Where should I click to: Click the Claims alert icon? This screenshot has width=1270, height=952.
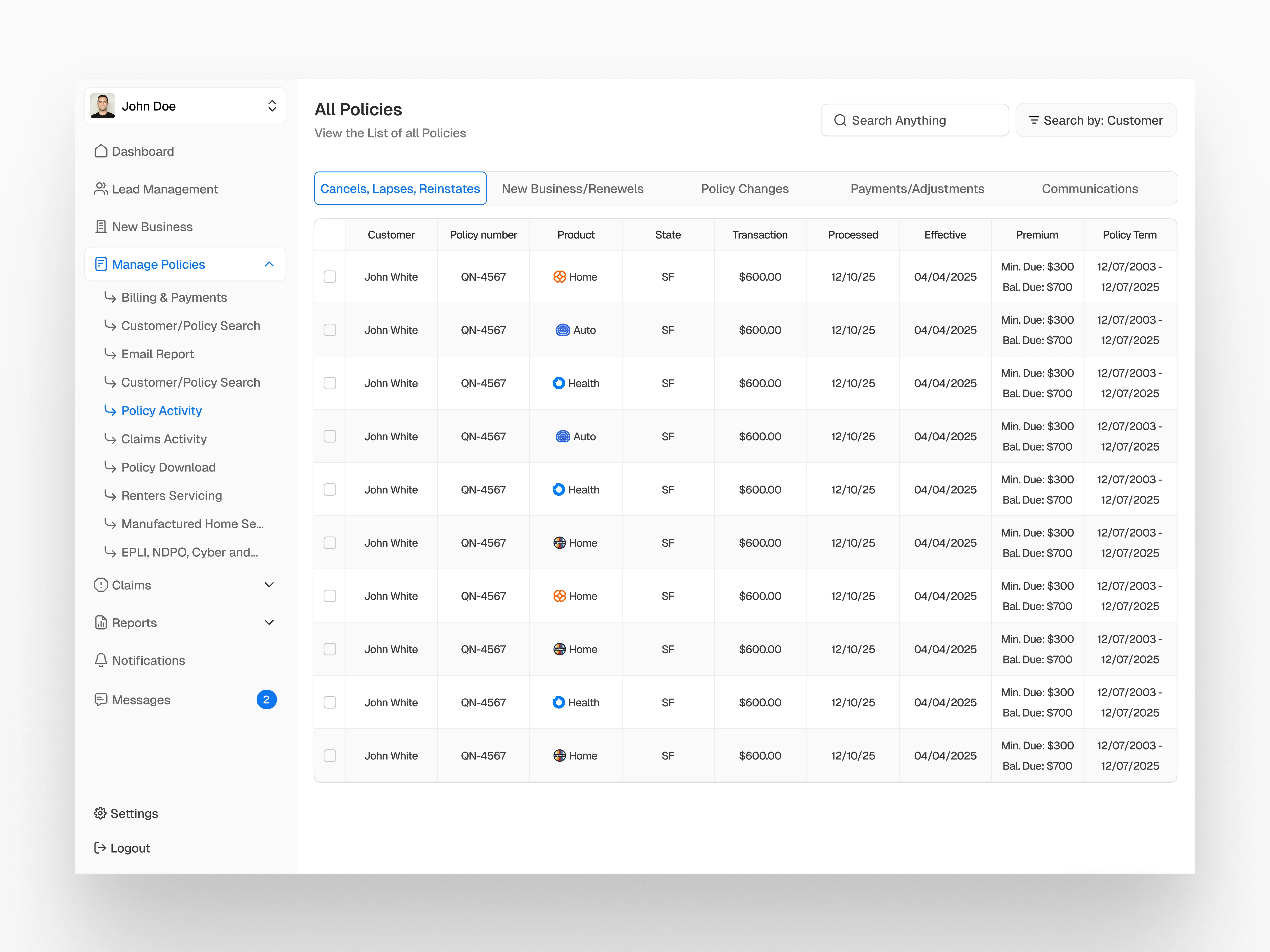coord(101,585)
